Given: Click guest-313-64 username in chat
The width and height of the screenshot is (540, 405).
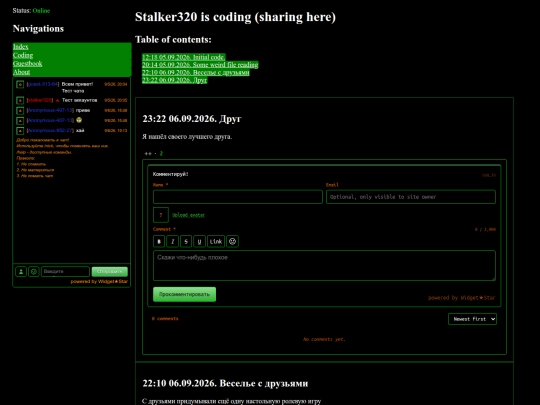Looking at the screenshot, I should pos(43,84).
